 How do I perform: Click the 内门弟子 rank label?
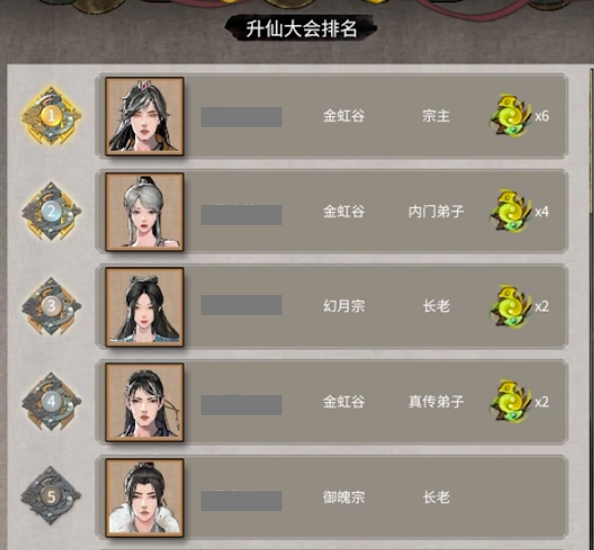(x=436, y=211)
